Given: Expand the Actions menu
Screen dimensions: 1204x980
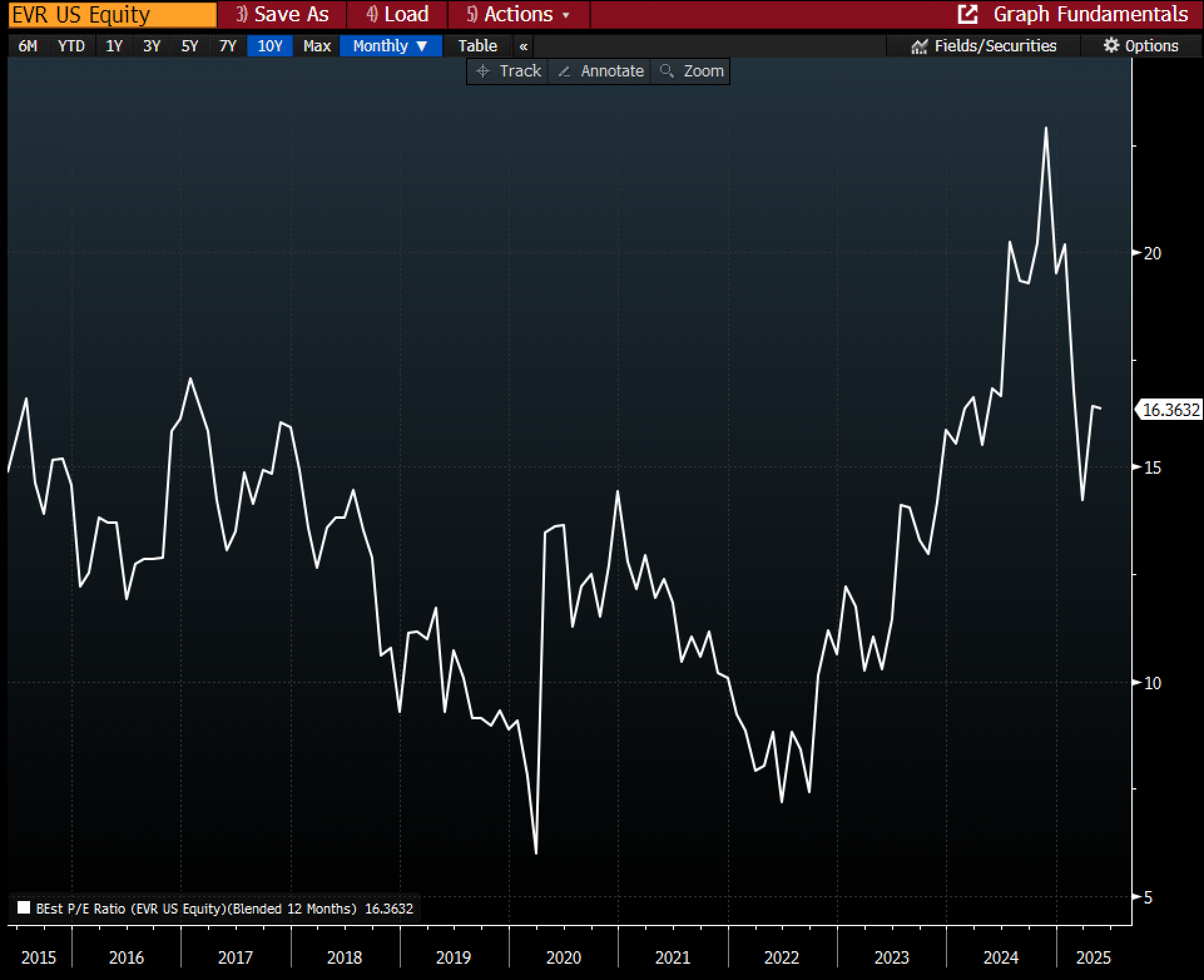Looking at the screenshot, I should [x=518, y=14].
